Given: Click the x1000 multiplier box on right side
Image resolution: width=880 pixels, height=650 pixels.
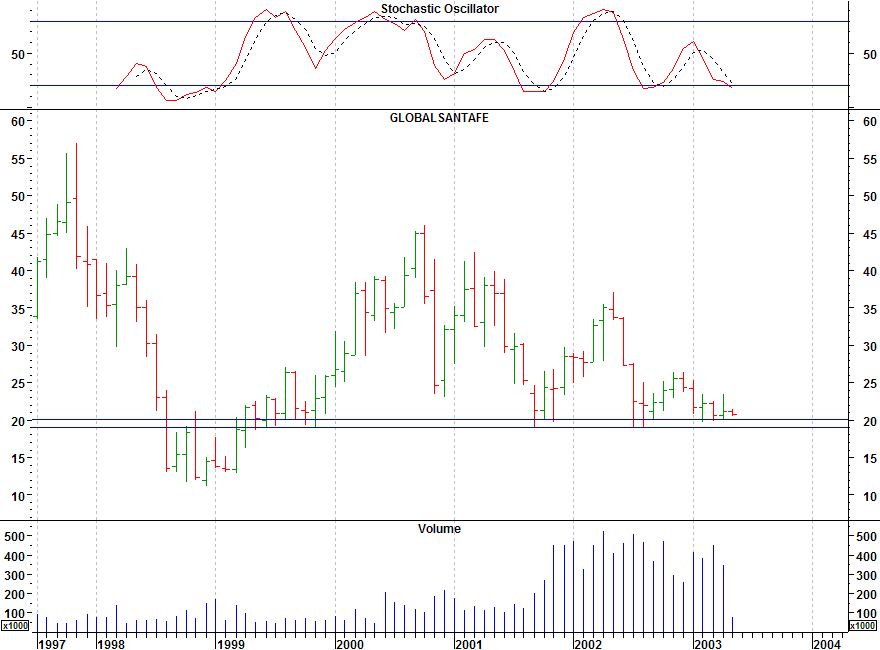Looking at the screenshot, I should (x=863, y=625).
